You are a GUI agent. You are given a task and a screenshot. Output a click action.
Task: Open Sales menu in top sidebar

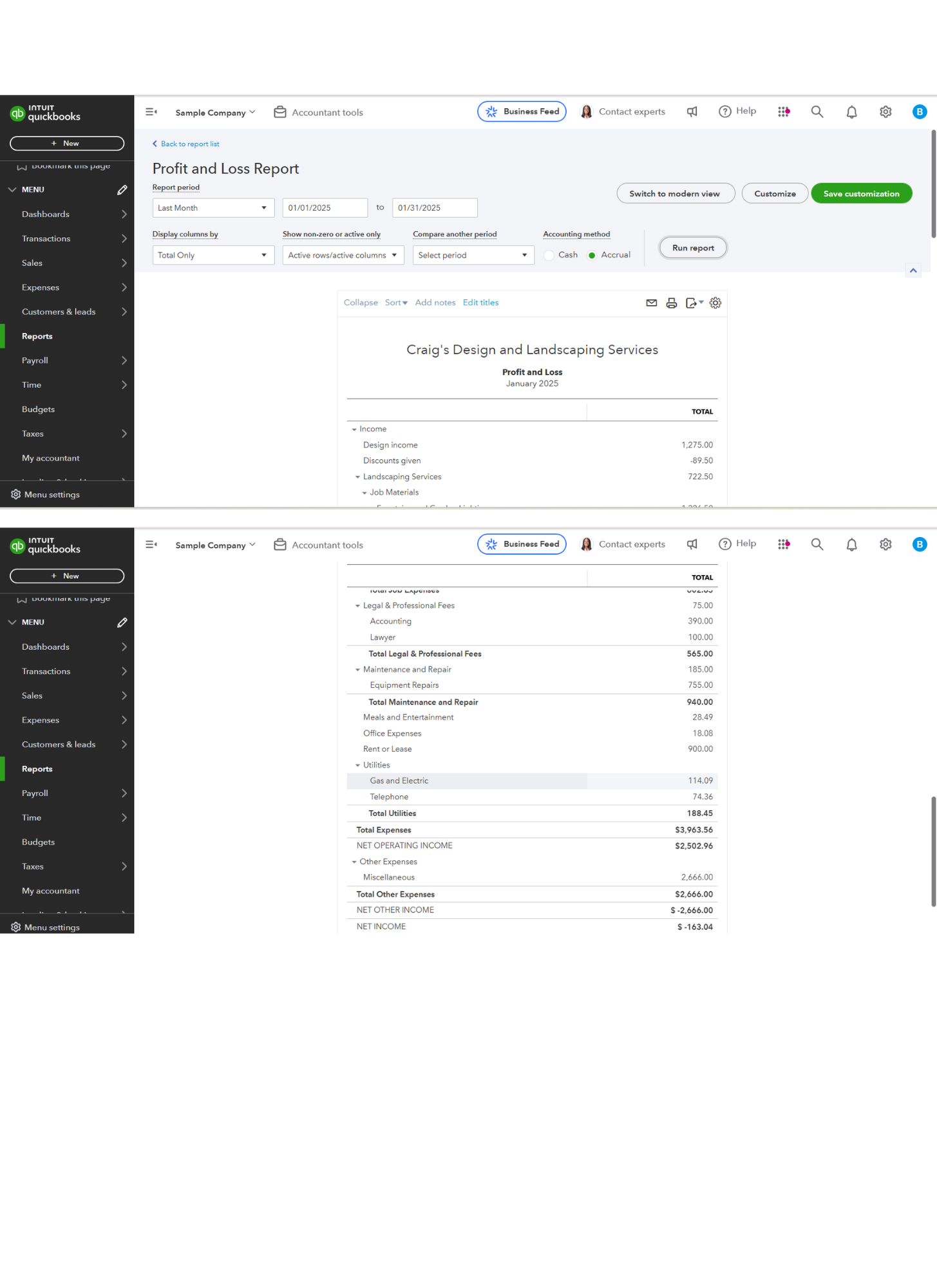[x=67, y=263]
